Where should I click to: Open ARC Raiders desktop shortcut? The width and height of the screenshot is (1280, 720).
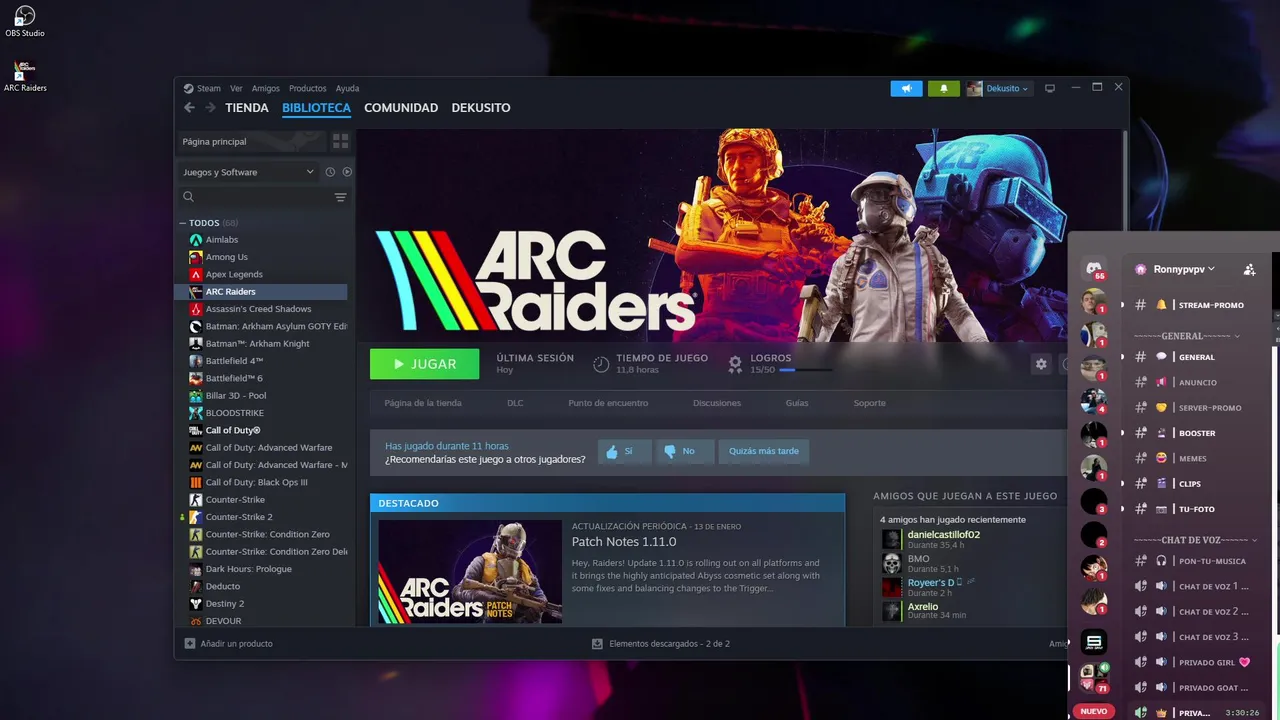25,75
